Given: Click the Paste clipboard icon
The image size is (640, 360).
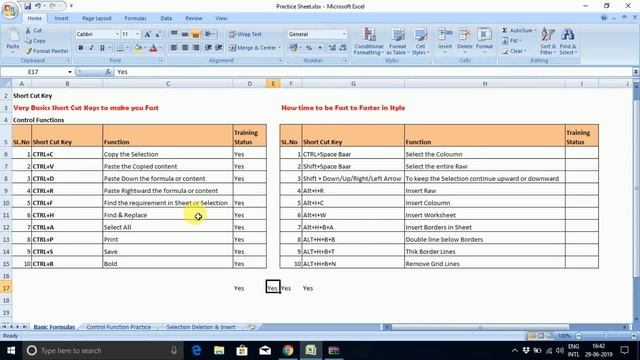Looking at the screenshot, I should [13, 36].
